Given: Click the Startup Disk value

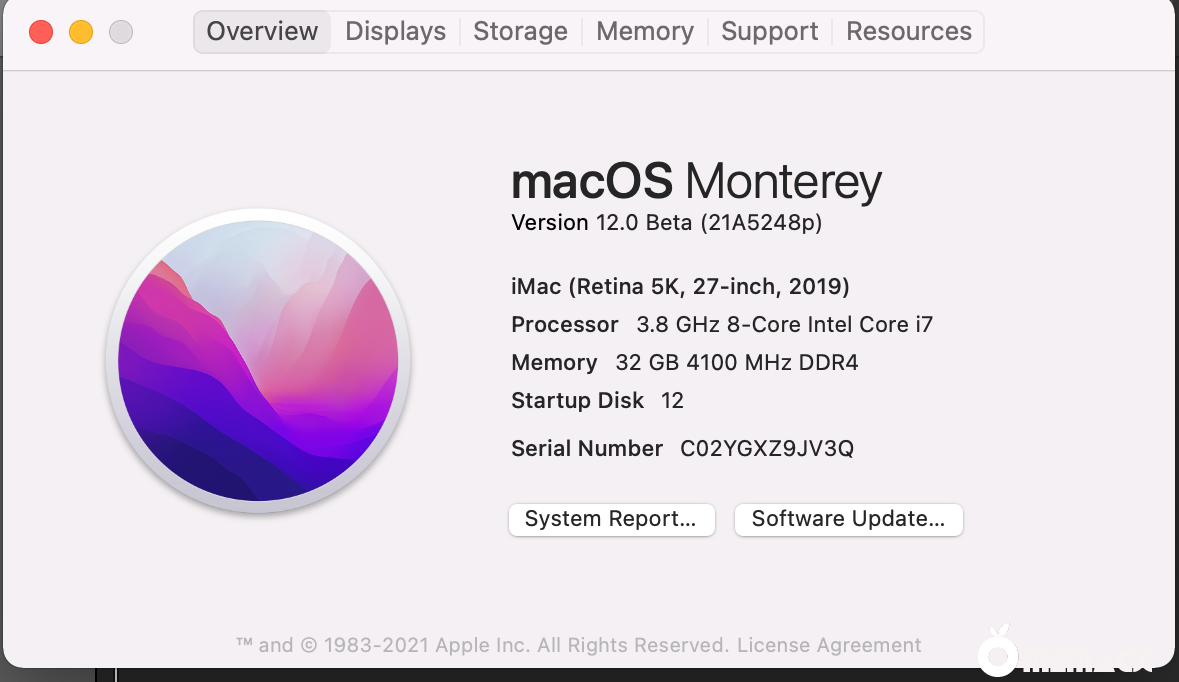Looking at the screenshot, I should coord(672,401).
